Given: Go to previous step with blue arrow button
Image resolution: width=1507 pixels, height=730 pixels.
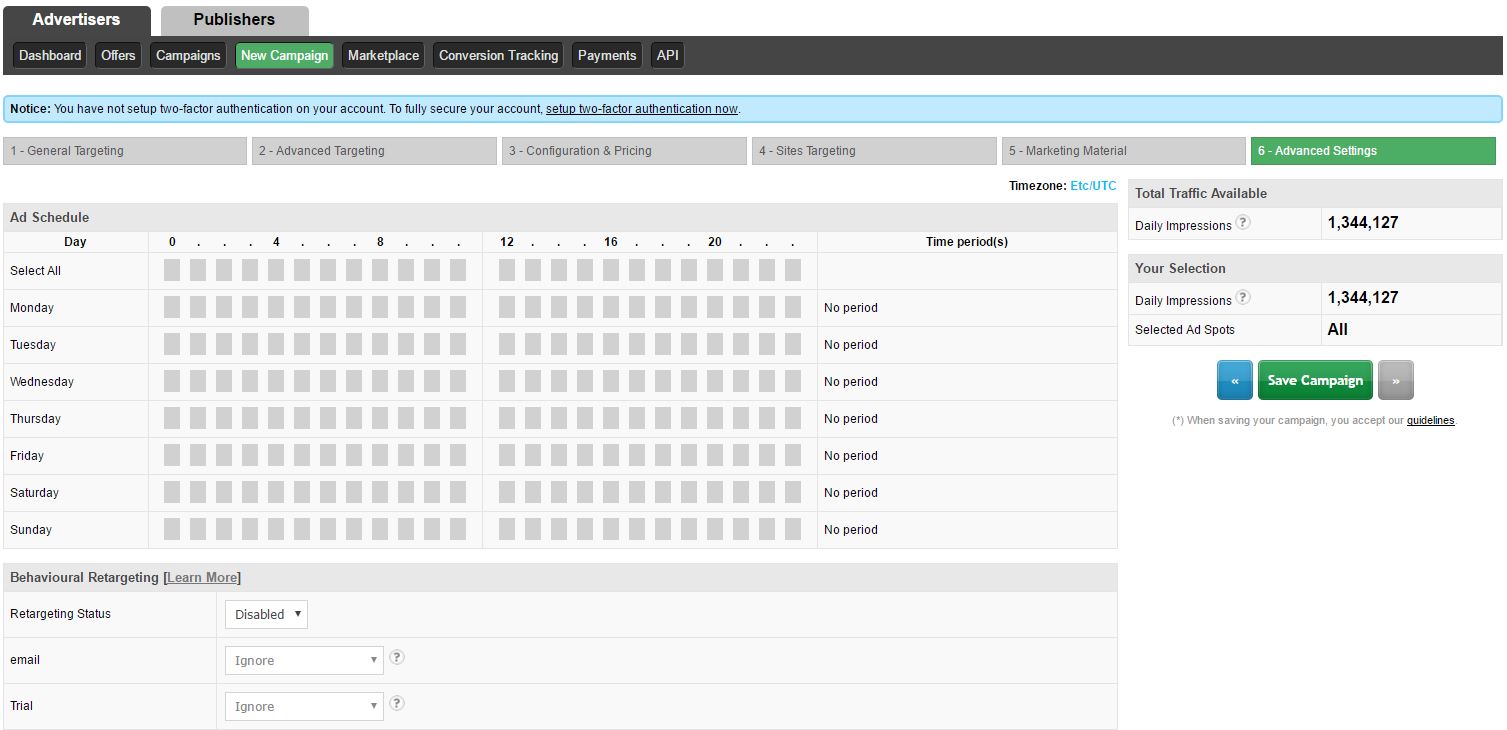Looking at the screenshot, I should coord(1234,380).
